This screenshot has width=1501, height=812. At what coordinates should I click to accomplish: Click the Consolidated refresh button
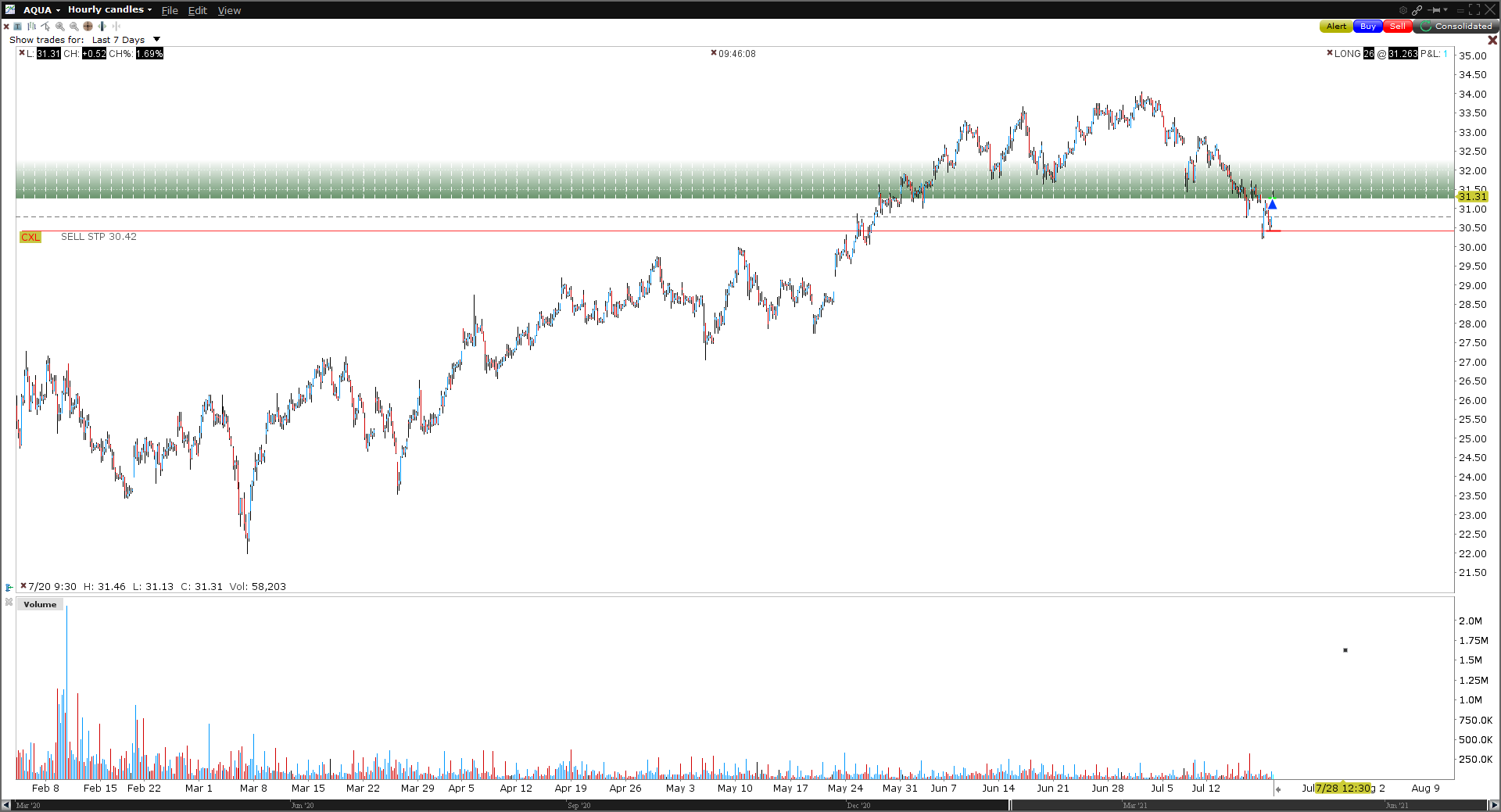coord(1456,27)
